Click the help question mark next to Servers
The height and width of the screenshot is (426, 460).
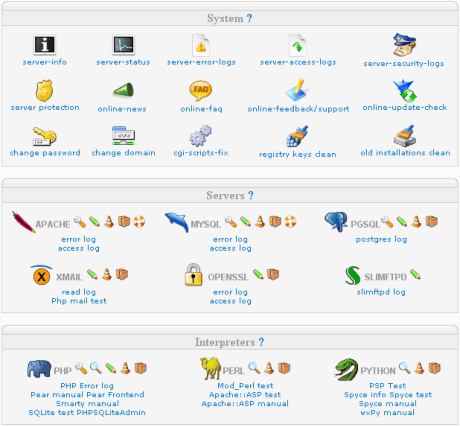coord(251,195)
